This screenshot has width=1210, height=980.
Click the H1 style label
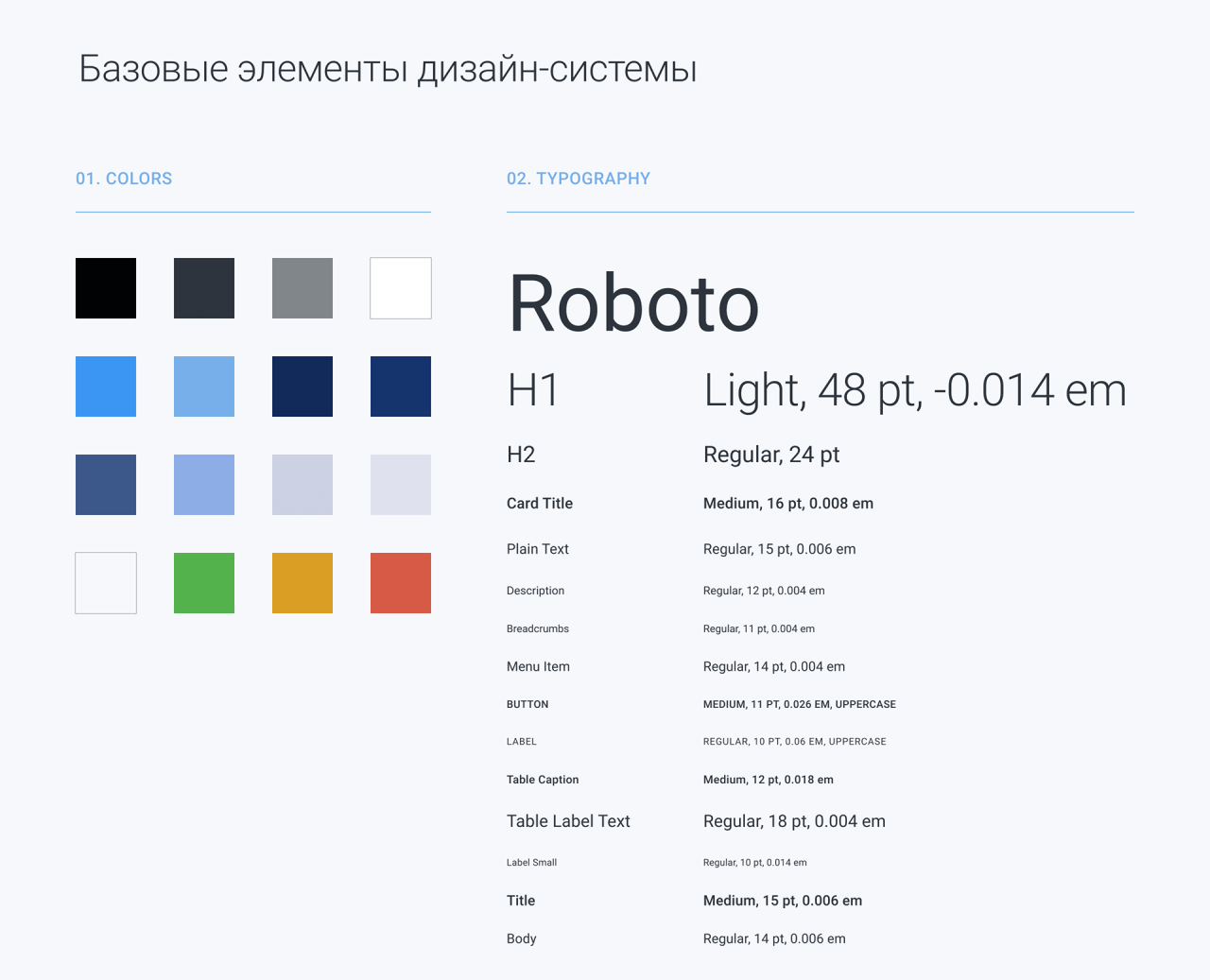click(533, 390)
